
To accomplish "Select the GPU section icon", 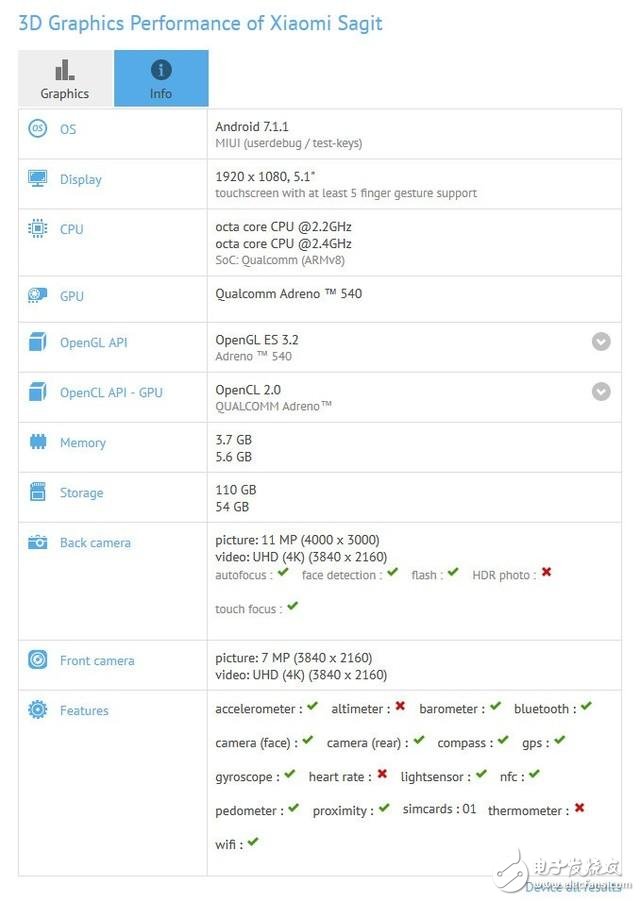I will pyautogui.click(x=37, y=295).
